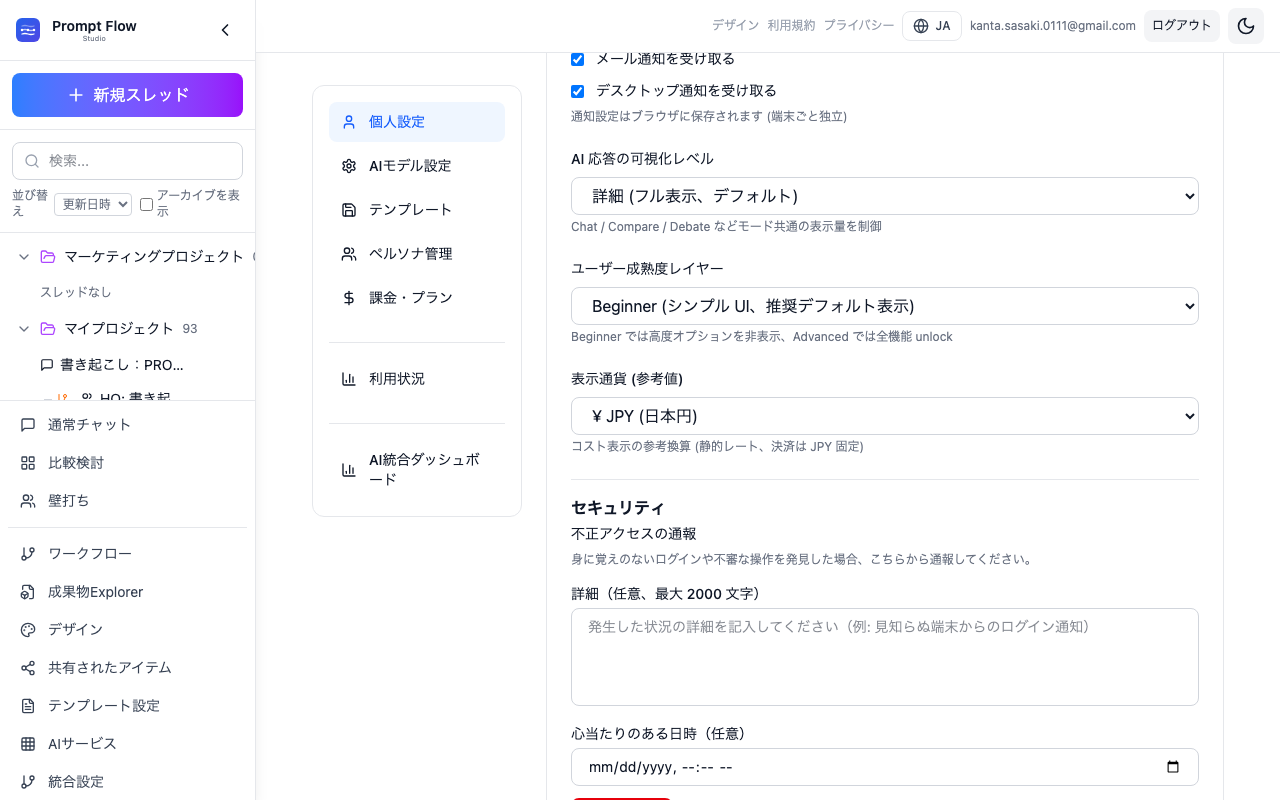
Task: Switch to the 課金・プラン tab
Action: 417,298
